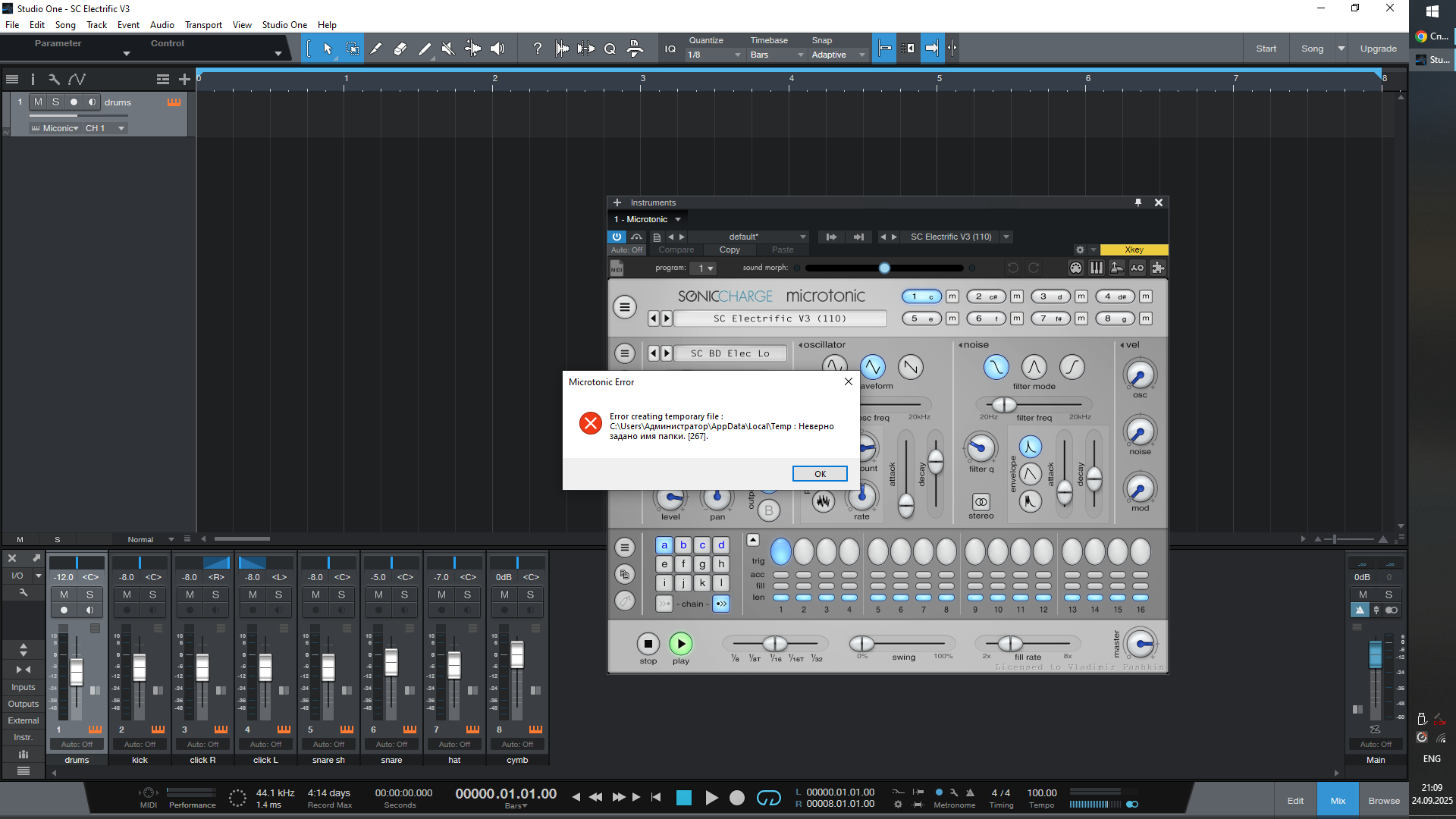Click OK in Microtonic Error dialog
Image resolution: width=1456 pixels, height=819 pixels.
[820, 473]
